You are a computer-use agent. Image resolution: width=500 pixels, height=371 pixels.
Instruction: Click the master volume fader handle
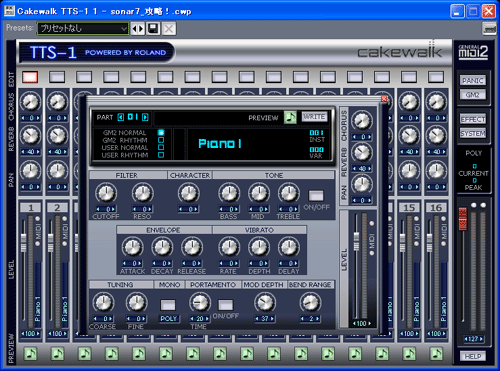[462, 218]
